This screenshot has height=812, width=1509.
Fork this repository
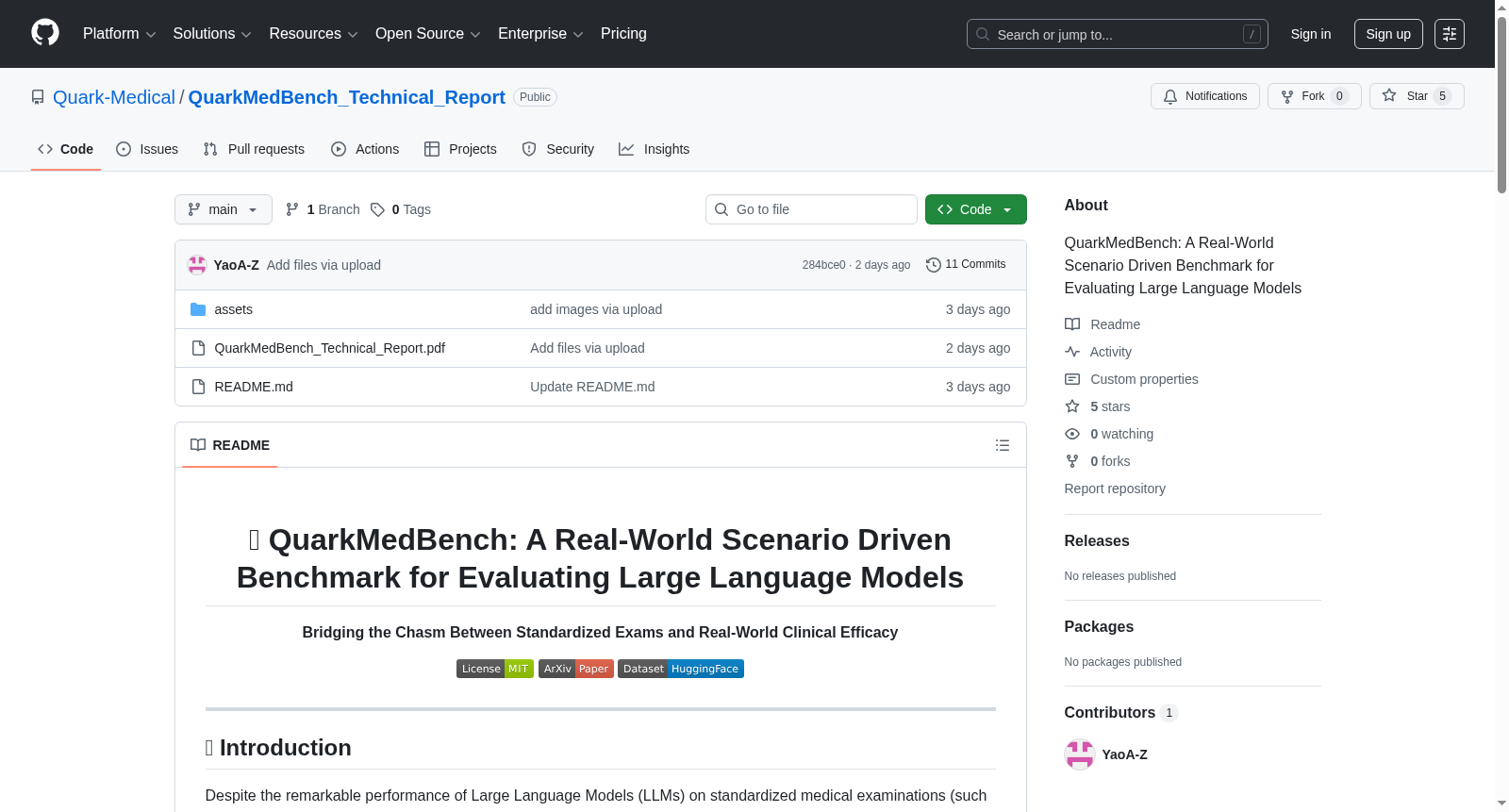(x=1315, y=96)
